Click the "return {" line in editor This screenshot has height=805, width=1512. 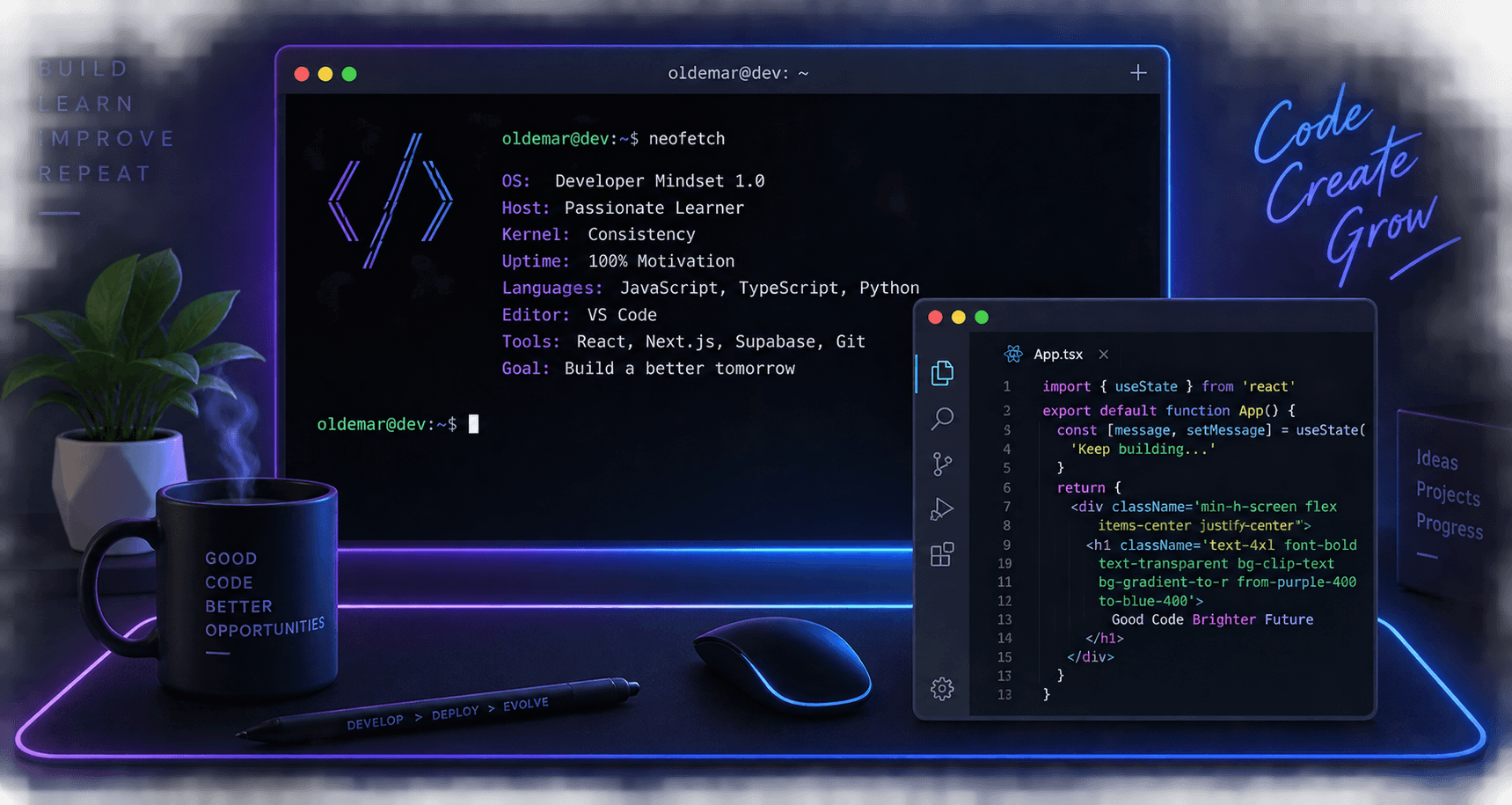[x=1089, y=487]
